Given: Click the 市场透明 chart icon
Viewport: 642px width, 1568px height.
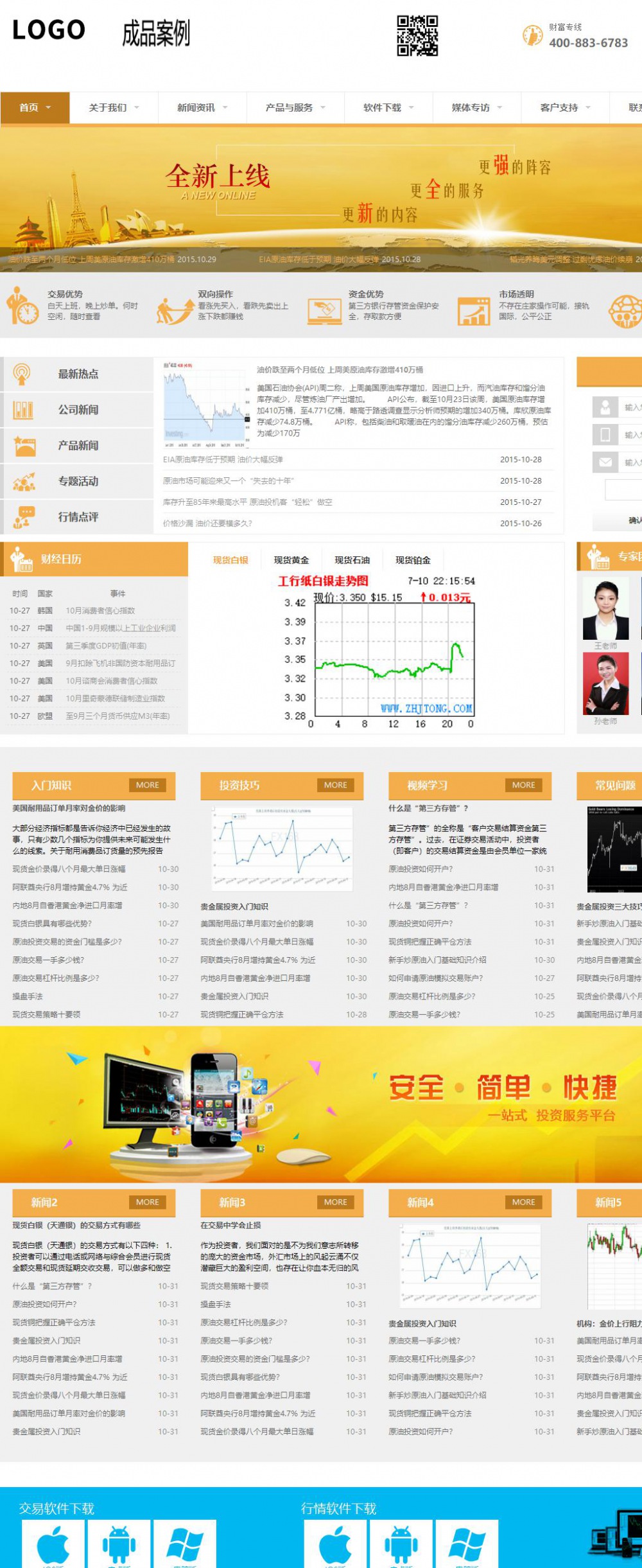Looking at the screenshot, I should pyautogui.click(x=474, y=312).
